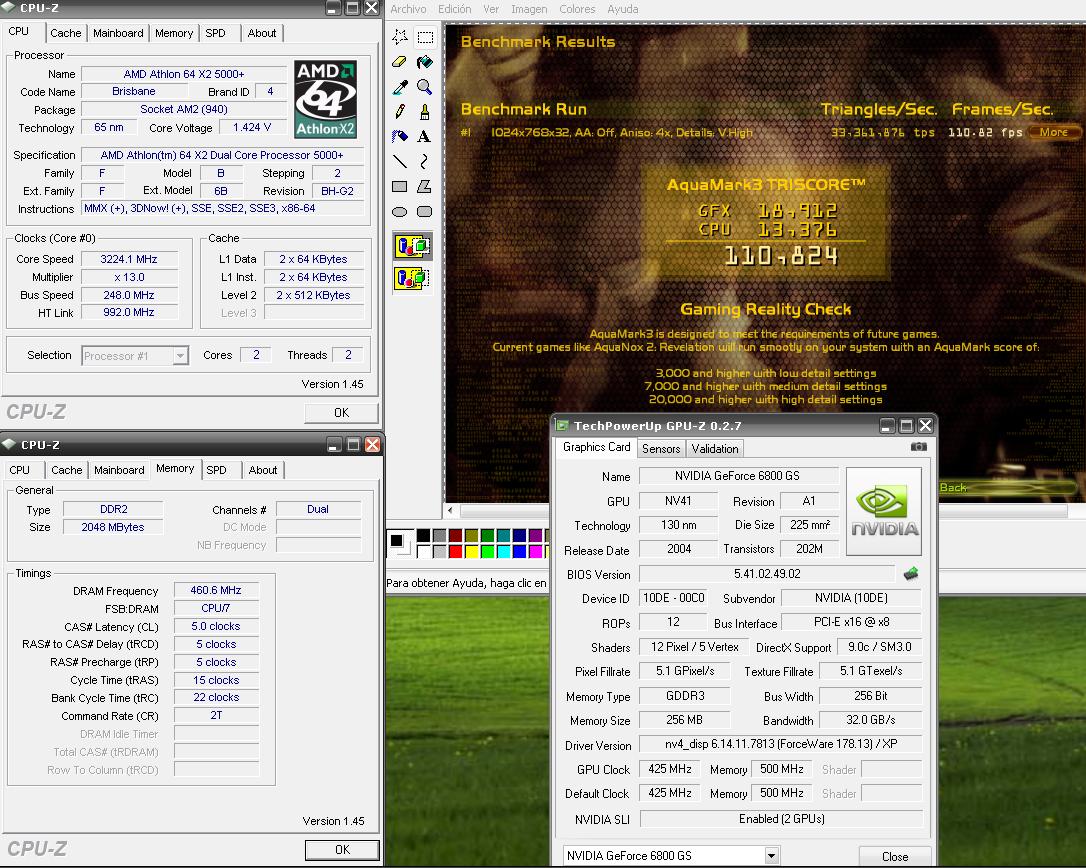Viewport: 1086px width, 868px height.
Task: Click the Close button in GPU-Z
Action: point(895,857)
